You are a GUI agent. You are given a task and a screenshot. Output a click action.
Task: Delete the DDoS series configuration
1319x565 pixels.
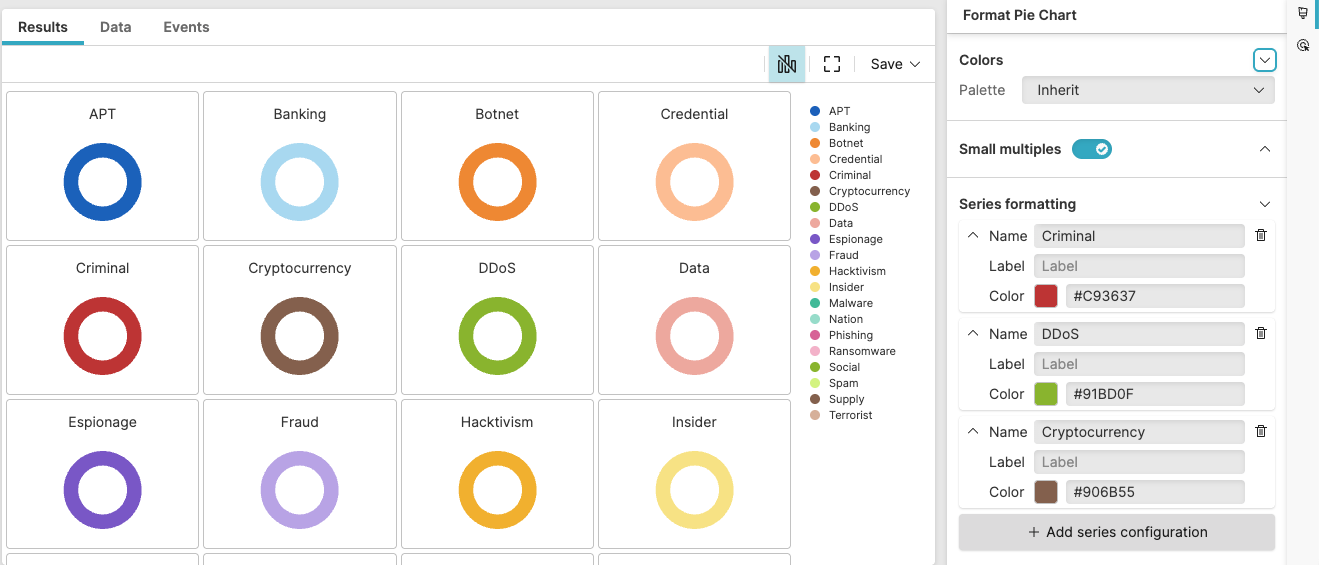point(1260,333)
